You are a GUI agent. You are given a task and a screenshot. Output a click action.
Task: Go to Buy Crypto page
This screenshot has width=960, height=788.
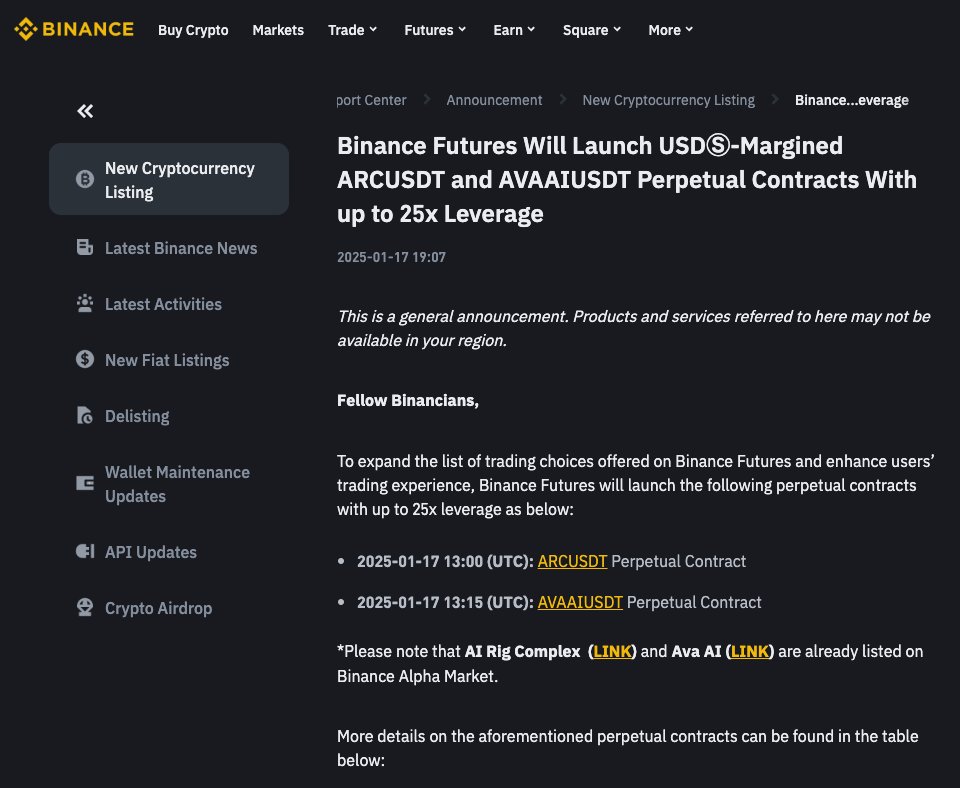coord(193,30)
